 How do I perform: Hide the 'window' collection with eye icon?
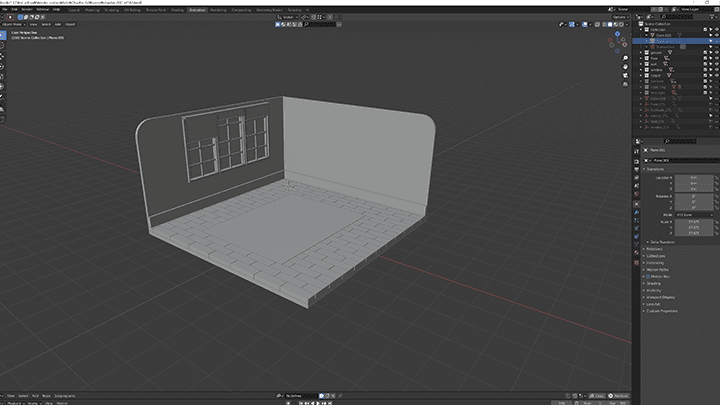(x=716, y=70)
